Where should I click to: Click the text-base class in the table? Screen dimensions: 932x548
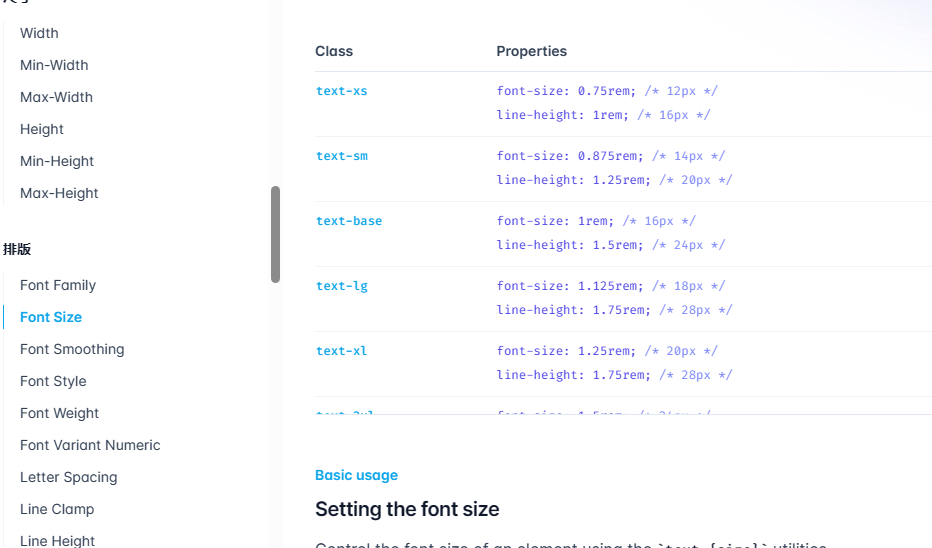point(349,221)
